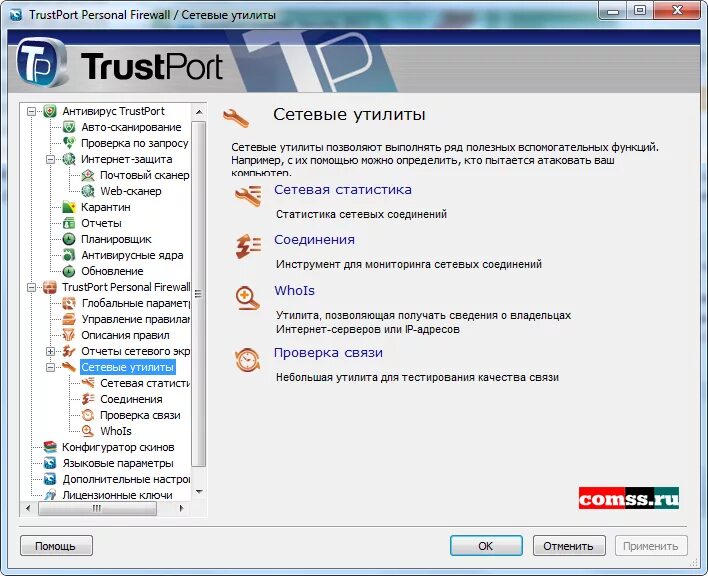The height and width of the screenshot is (576, 708).
Task: Click tree horizontal scrollbar right arrow
Action: pos(182,508)
